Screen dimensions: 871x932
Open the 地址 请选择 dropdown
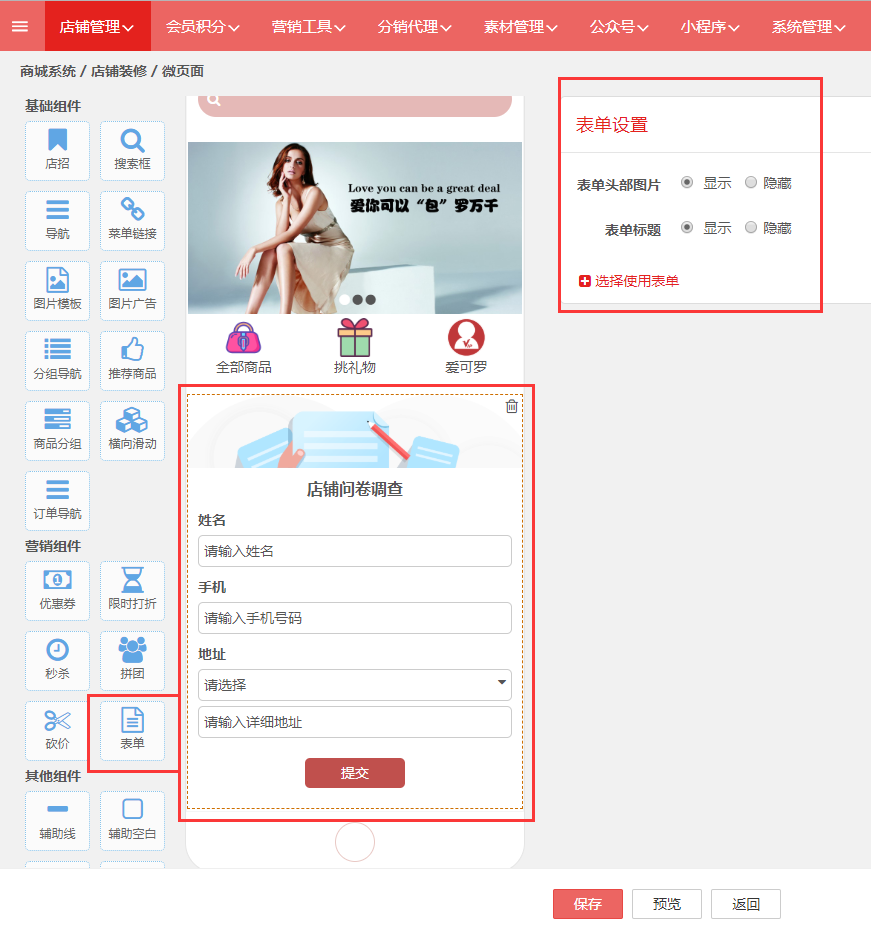pyautogui.click(x=355, y=685)
